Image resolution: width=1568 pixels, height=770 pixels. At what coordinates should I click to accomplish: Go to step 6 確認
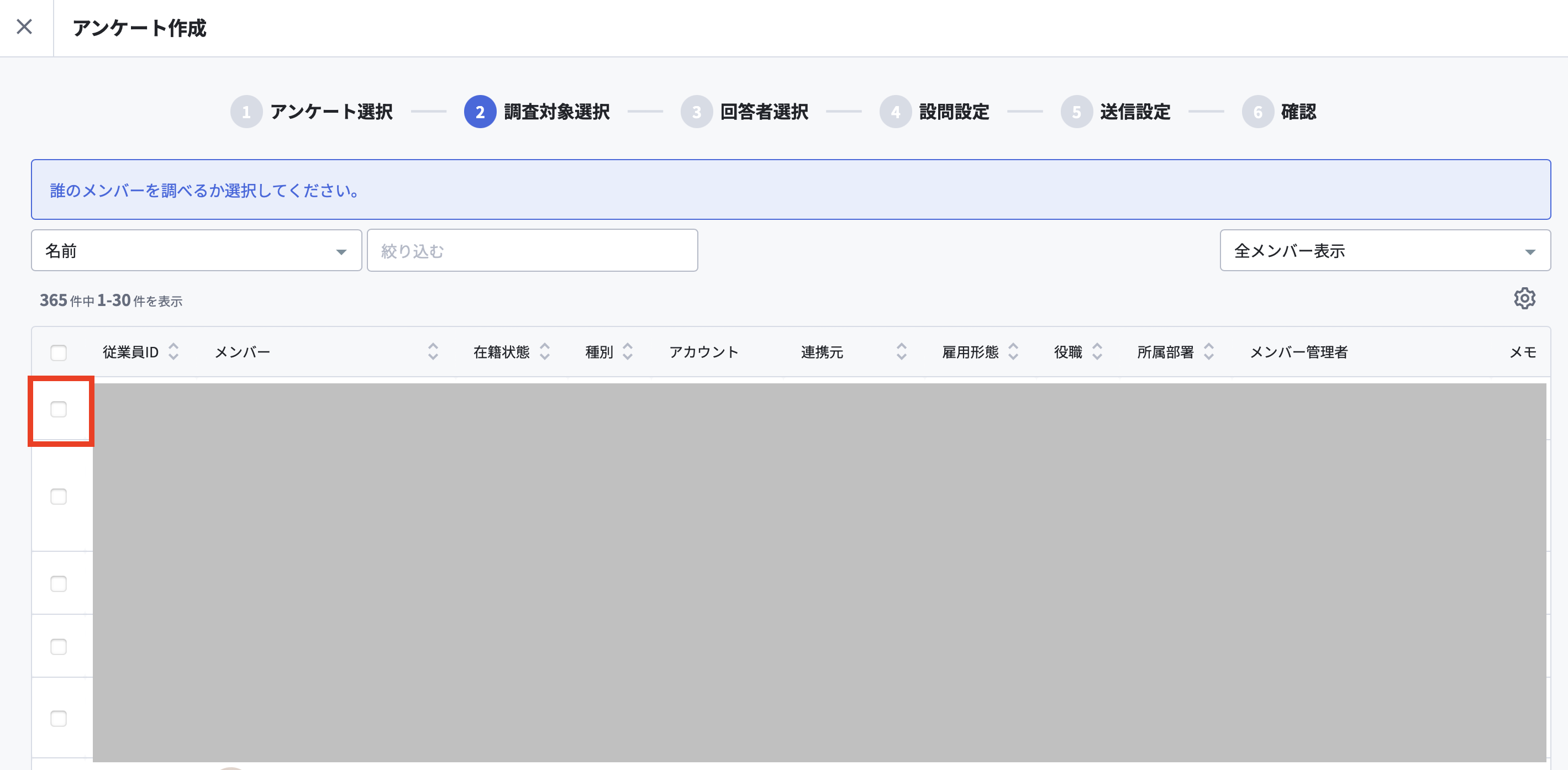1280,112
